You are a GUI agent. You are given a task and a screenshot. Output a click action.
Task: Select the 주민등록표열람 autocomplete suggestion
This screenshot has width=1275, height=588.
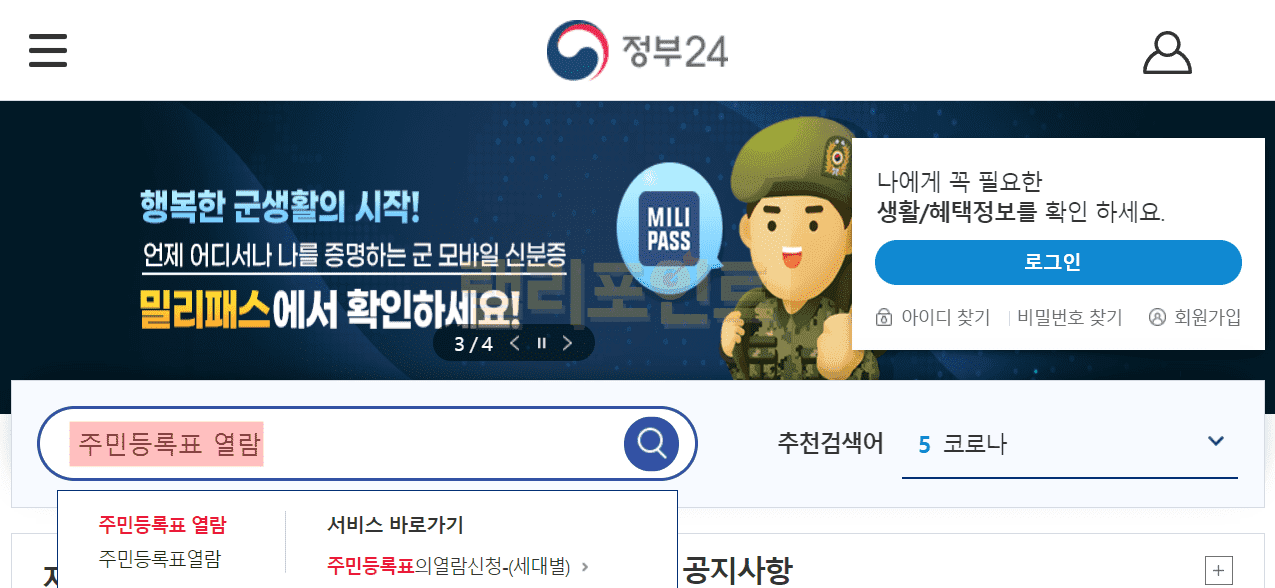tap(160, 559)
